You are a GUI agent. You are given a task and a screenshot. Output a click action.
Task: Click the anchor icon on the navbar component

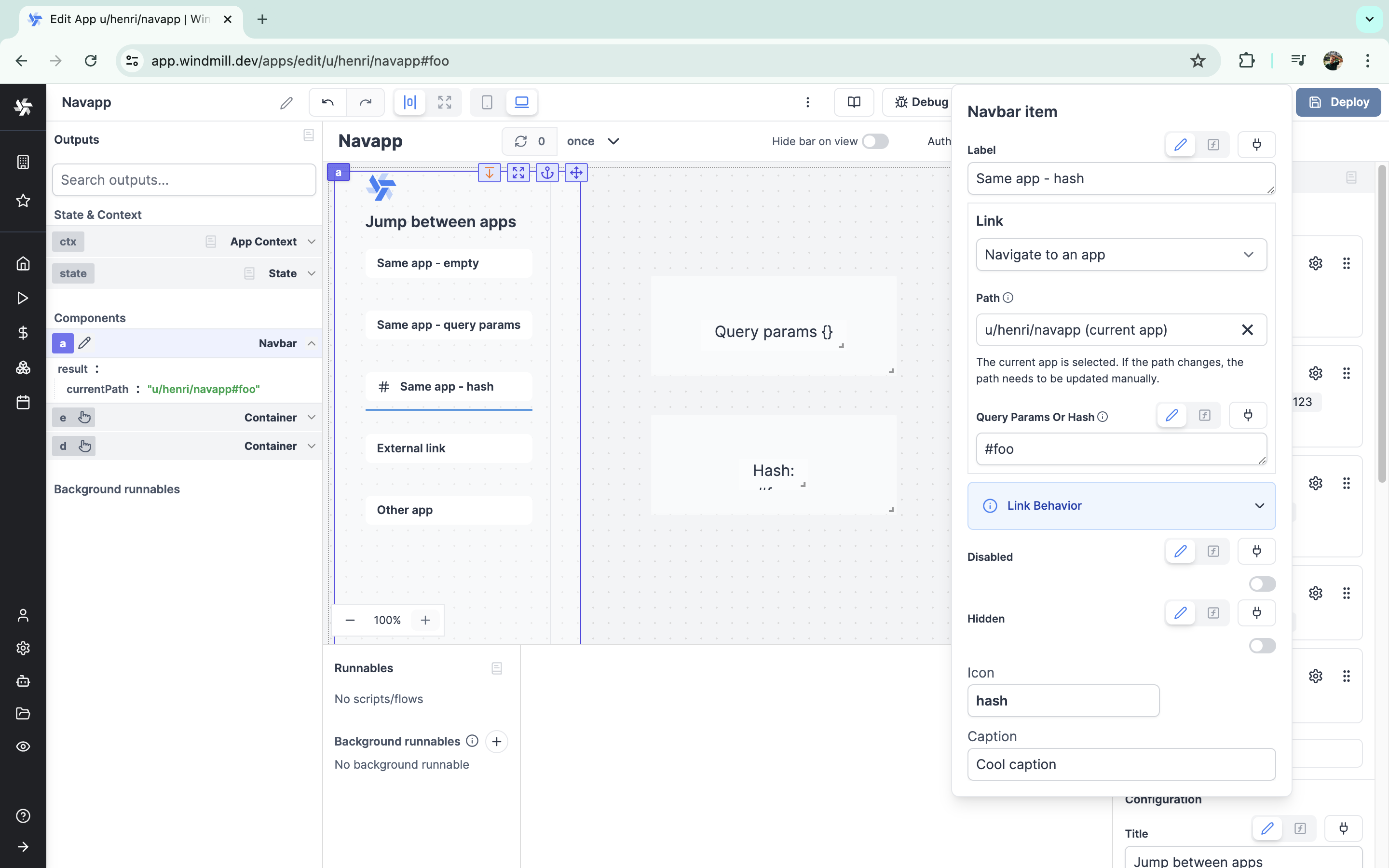coord(547,172)
